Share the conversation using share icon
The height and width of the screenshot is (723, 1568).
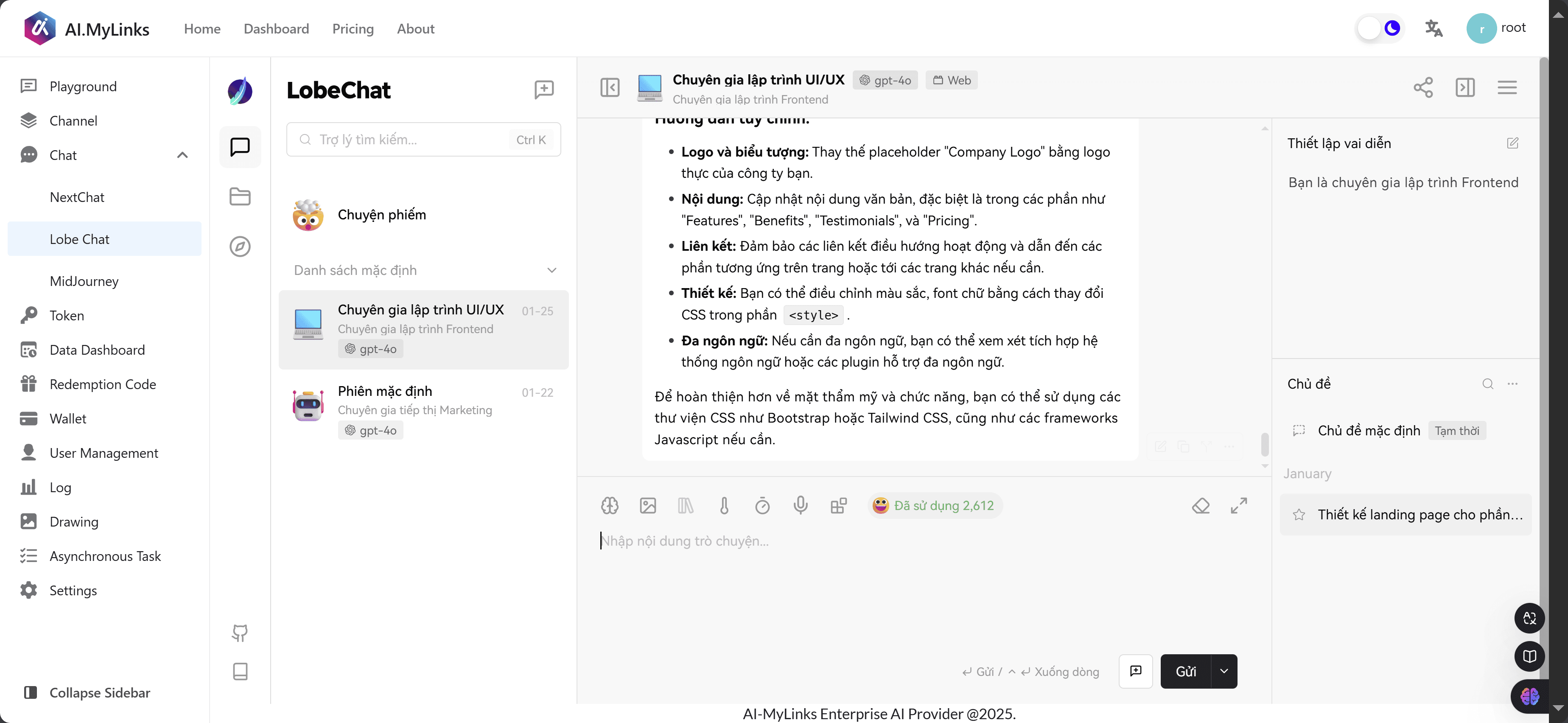(1423, 87)
